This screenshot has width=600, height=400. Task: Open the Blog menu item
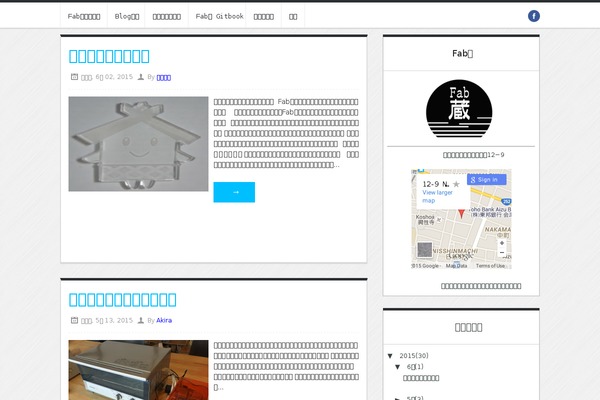pyautogui.click(x=127, y=16)
